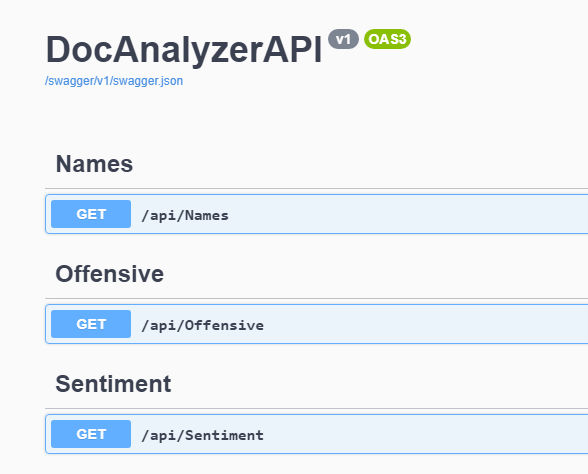Select the /api/Names path text
Screen dimensions: 588x474
pos(185,216)
